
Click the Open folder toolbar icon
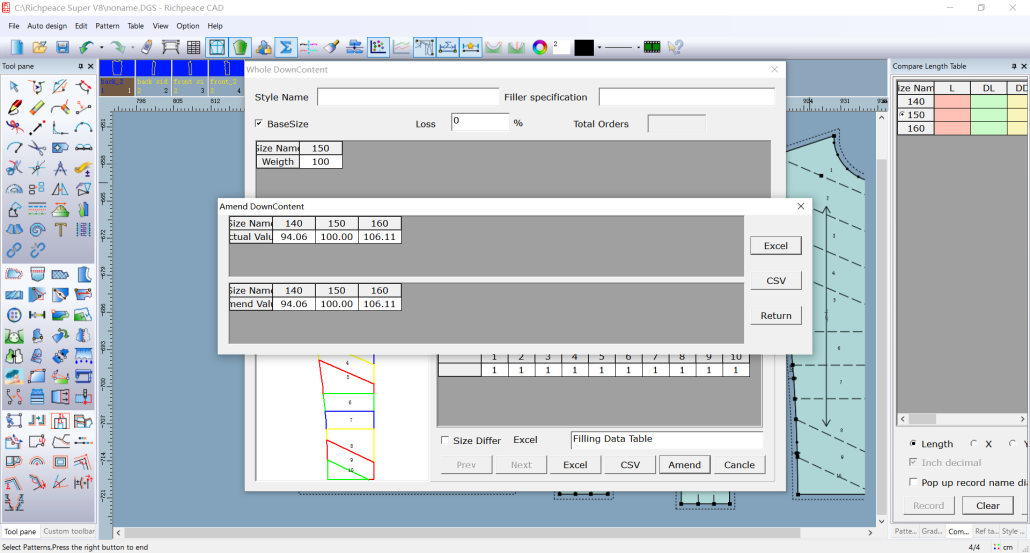point(40,47)
